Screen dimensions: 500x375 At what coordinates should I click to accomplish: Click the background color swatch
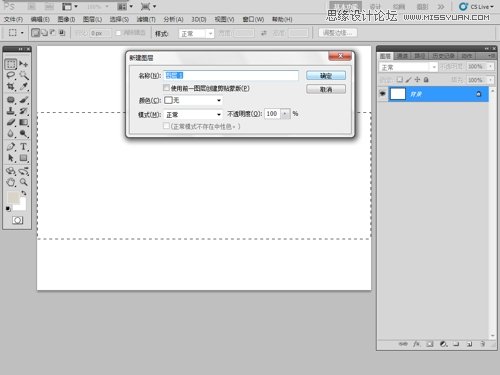point(22,206)
